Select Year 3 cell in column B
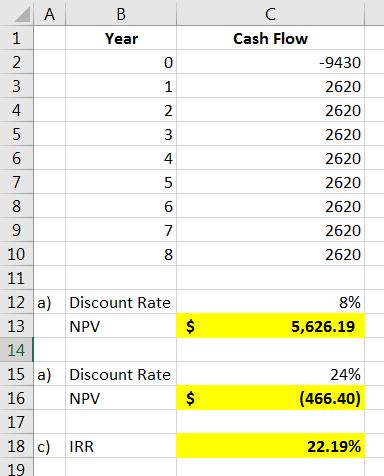Viewport: 384px width, 476px height. (x=121, y=134)
